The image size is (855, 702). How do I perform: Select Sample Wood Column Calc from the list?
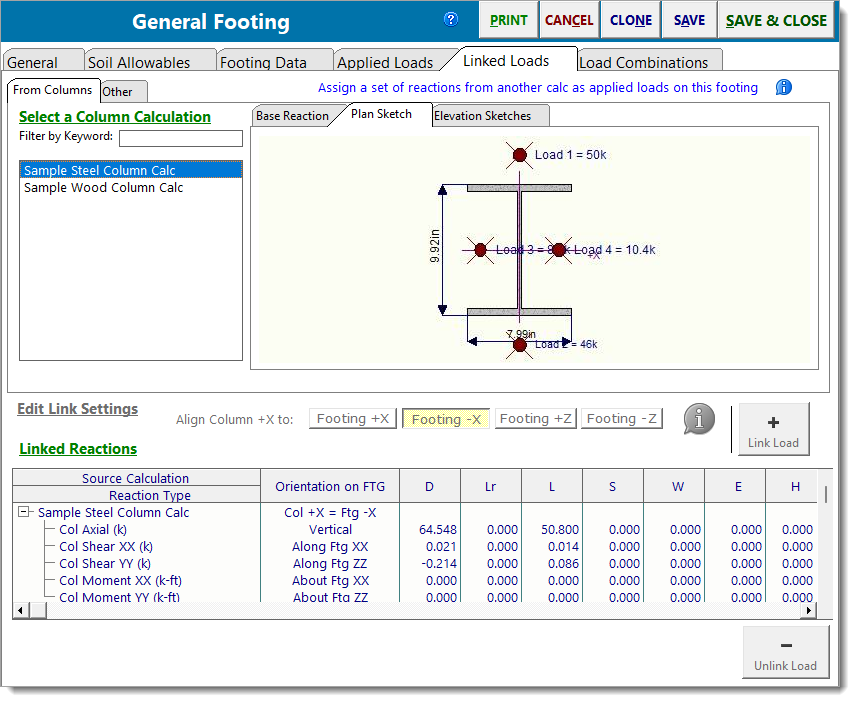click(103, 187)
